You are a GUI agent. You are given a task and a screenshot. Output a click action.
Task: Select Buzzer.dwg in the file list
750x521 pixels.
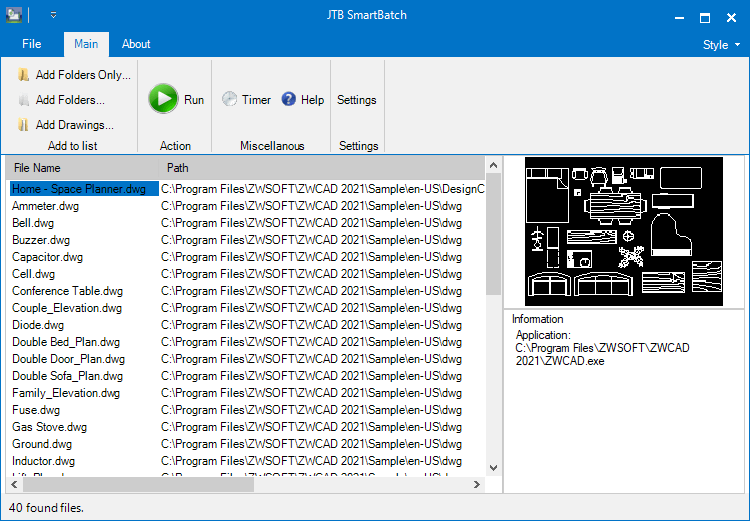(x=41, y=240)
